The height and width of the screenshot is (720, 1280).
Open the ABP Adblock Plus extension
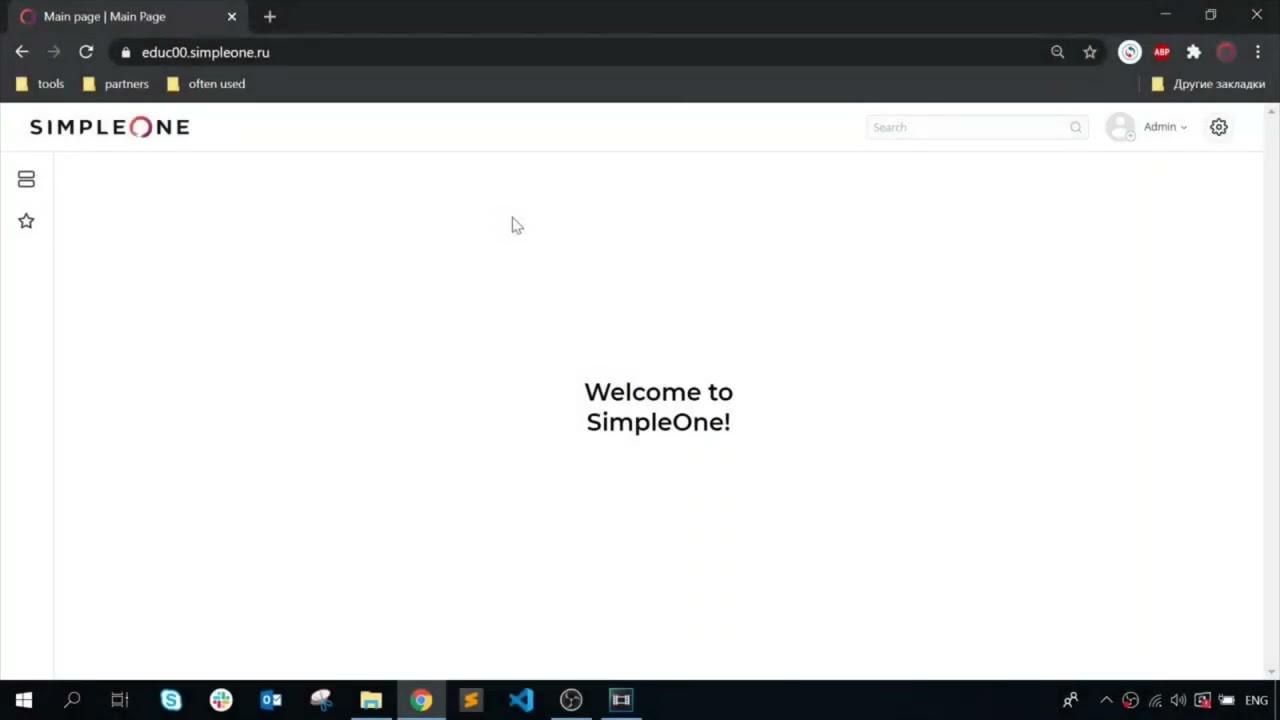(x=1162, y=52)
